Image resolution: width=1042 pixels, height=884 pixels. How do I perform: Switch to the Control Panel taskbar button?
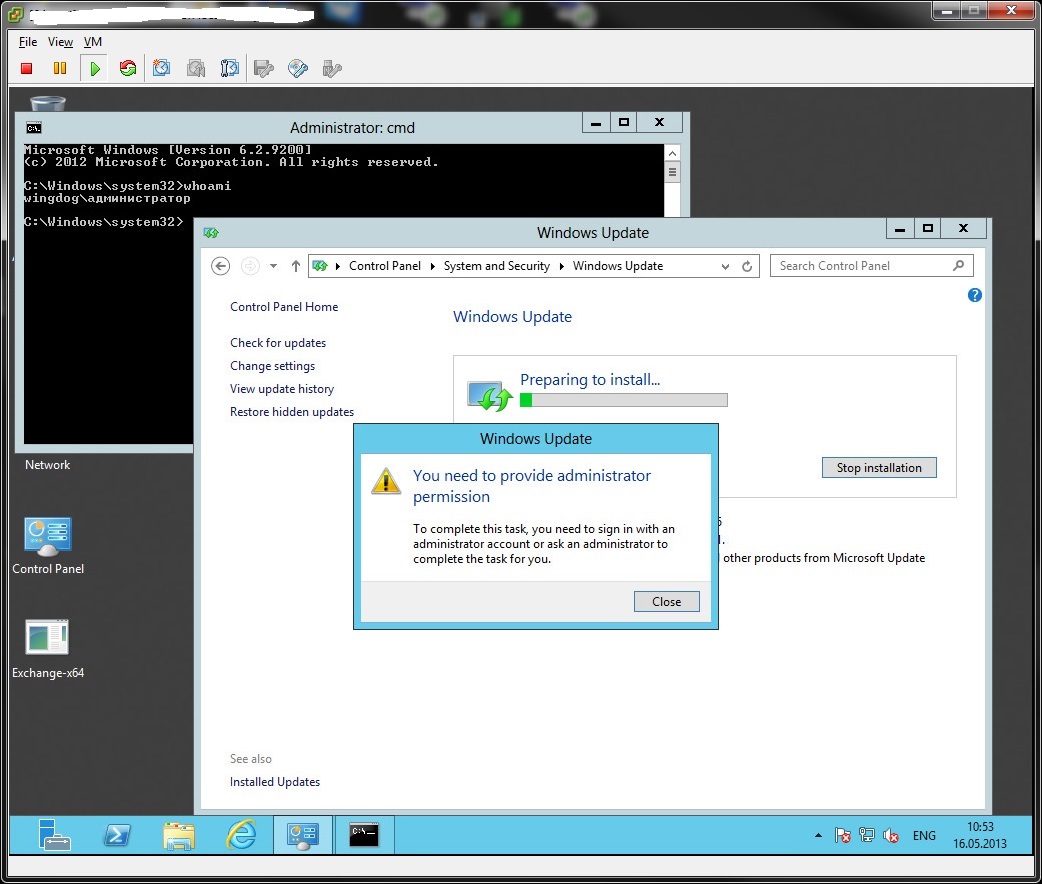click(x=303, y=835)
